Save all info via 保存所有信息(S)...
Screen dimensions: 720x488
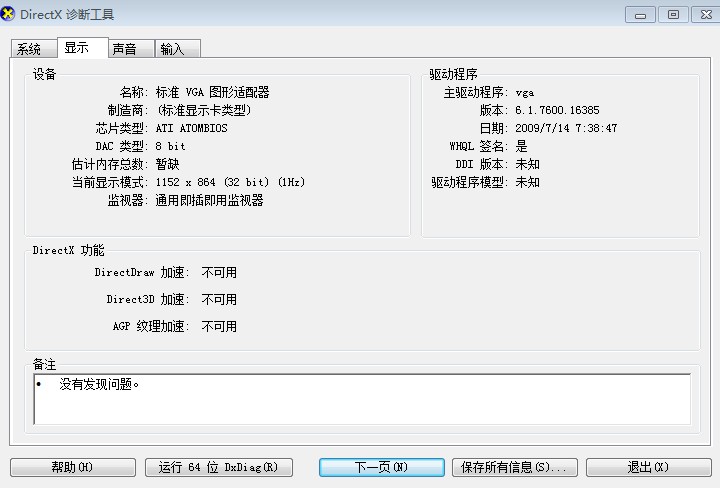[x=515, y=467]
